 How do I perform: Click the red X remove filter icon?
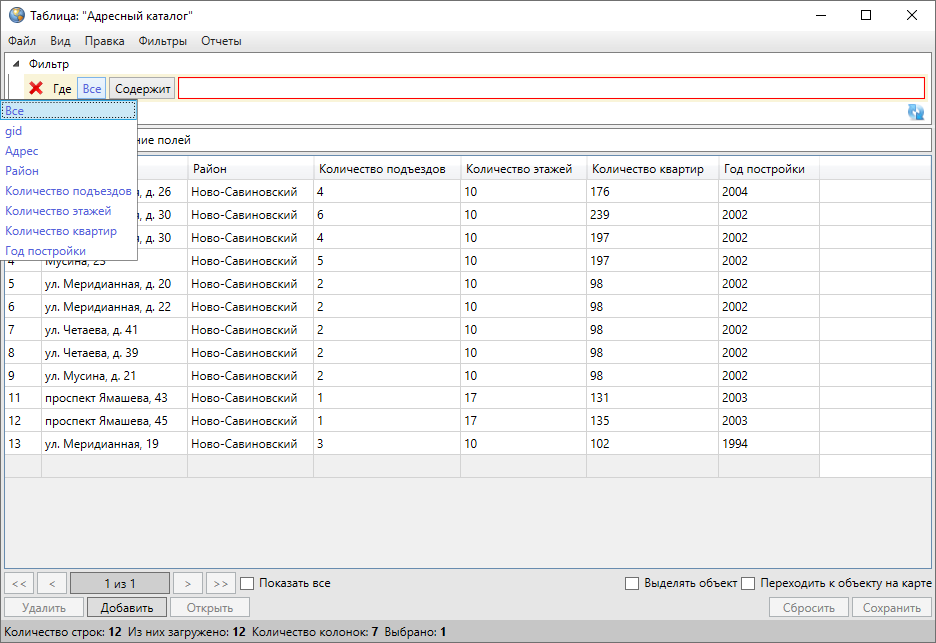click(36, 89)
